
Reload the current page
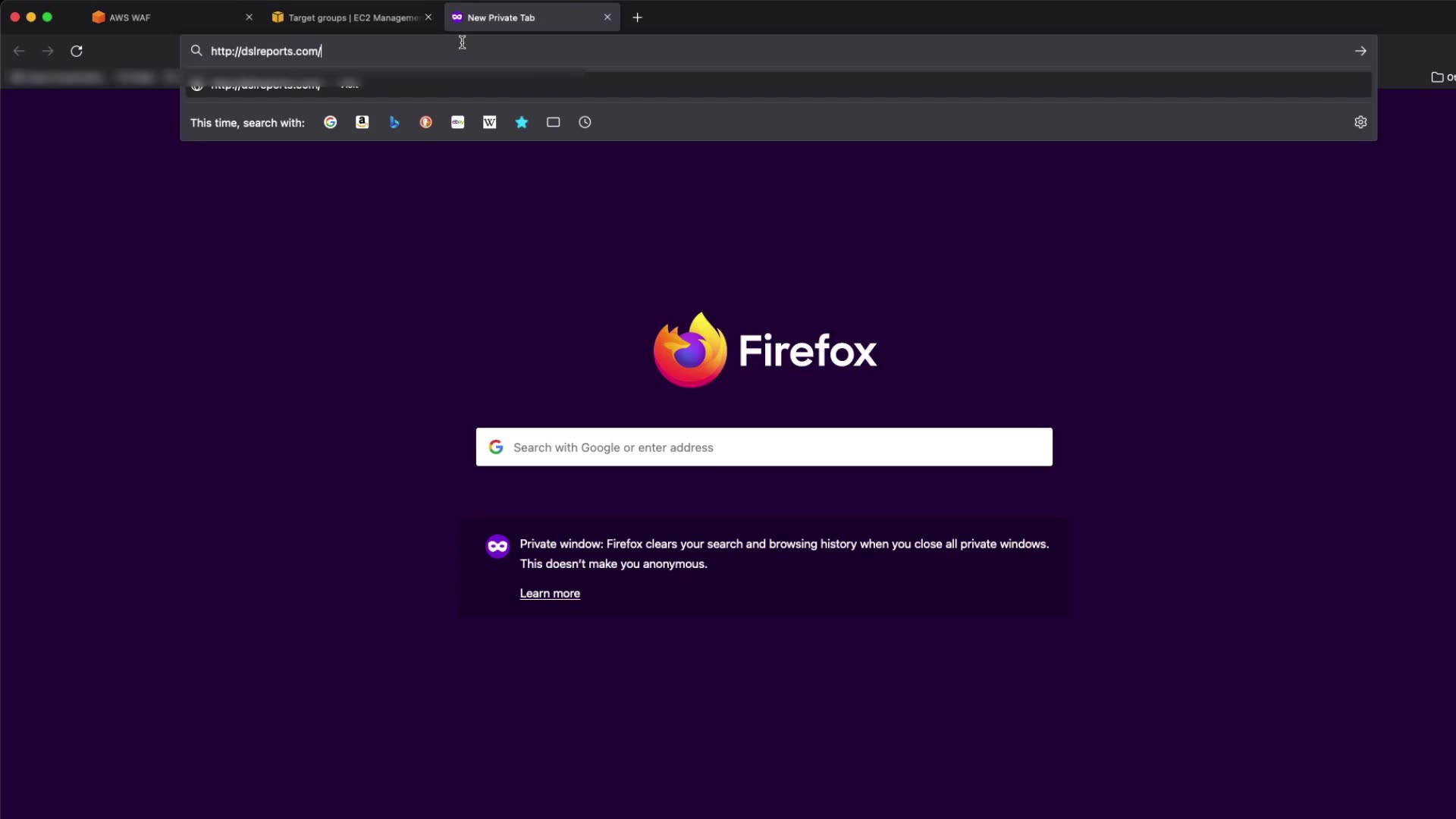tap(77, 51)
